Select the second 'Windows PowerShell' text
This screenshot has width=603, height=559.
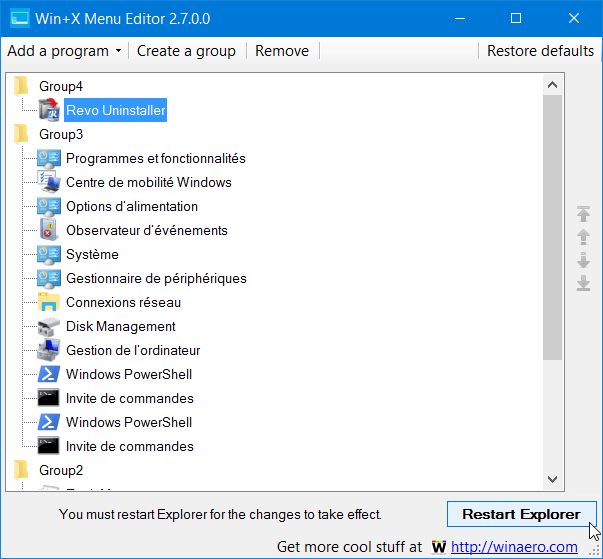[x=129, y=422]
